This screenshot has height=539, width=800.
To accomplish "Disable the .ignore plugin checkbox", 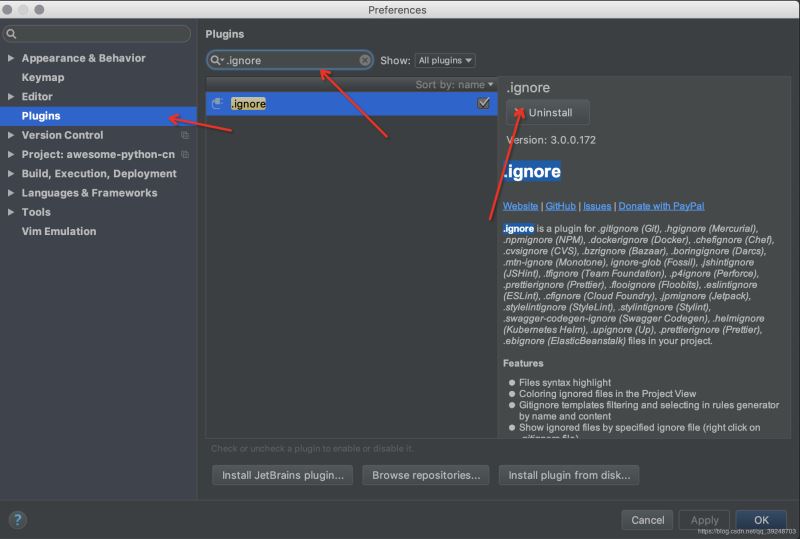I will pos(483,103).
